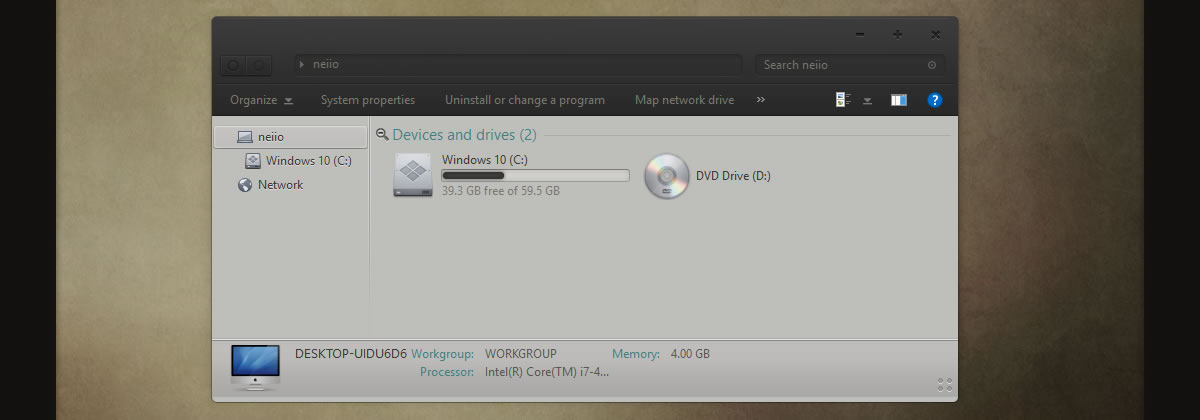Open the view options dropdown arrow

pyautogui.click(x=867, y=100)
